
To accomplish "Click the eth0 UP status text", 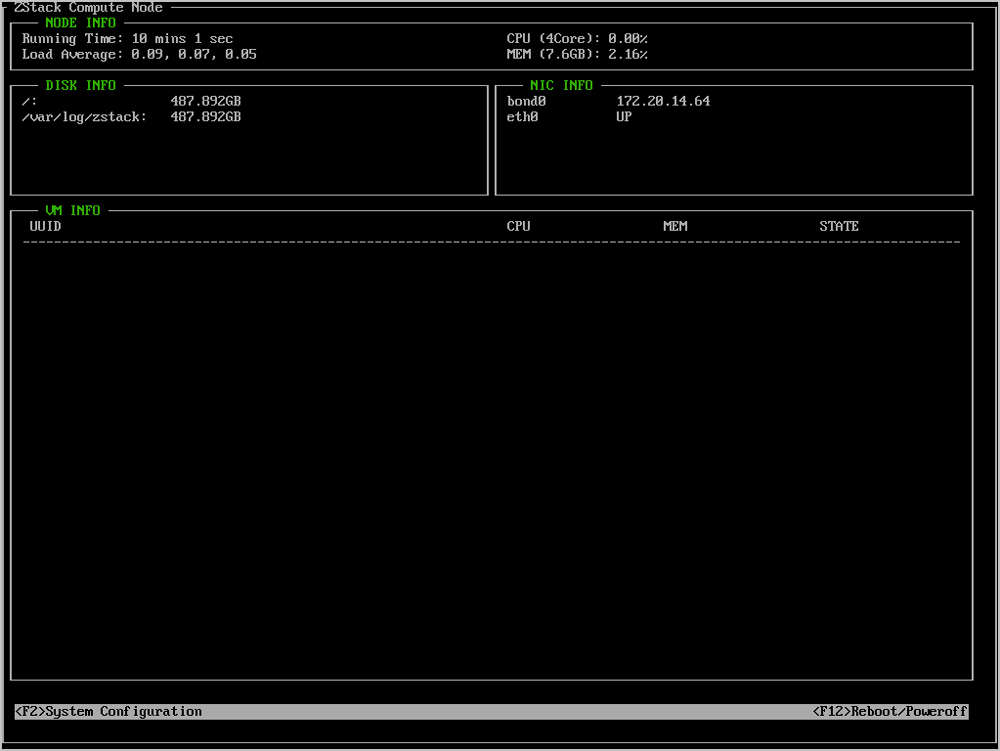I will pyautogui.click(x=624, y=117).
